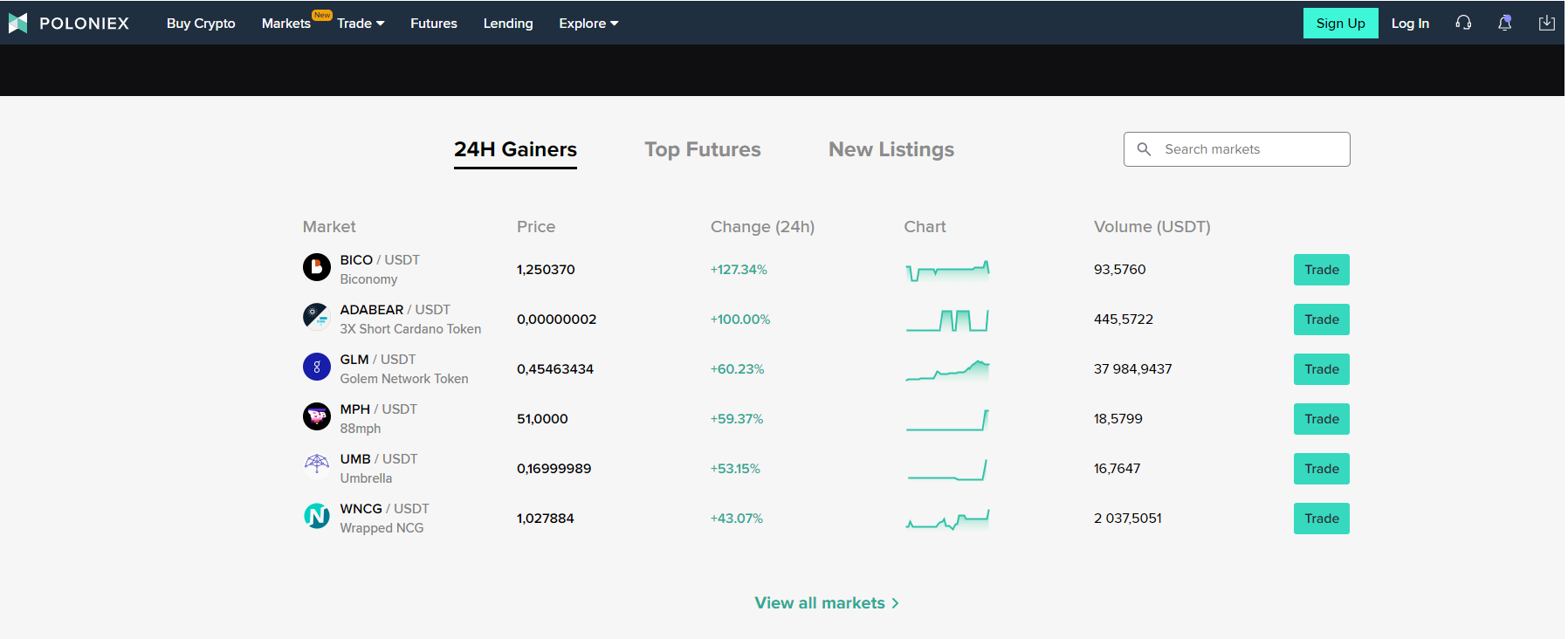Click the ADABEAR / USDT market name
The image size is (1568, 639).
point(395,310)
